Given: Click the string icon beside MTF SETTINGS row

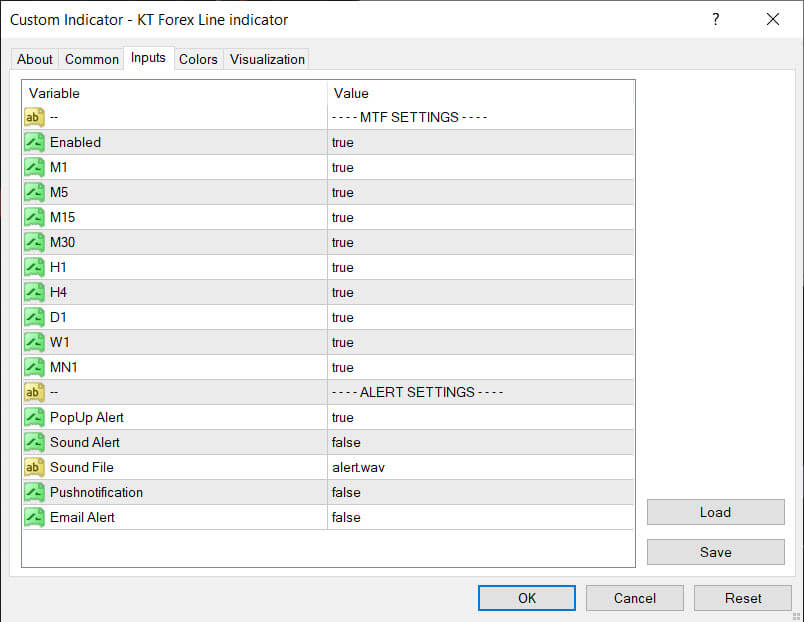Looking at the screenshot, I should 34,117.
